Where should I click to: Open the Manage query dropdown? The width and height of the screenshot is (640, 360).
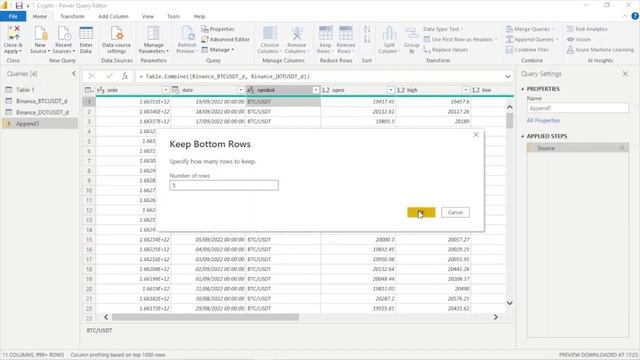[218, 49]
